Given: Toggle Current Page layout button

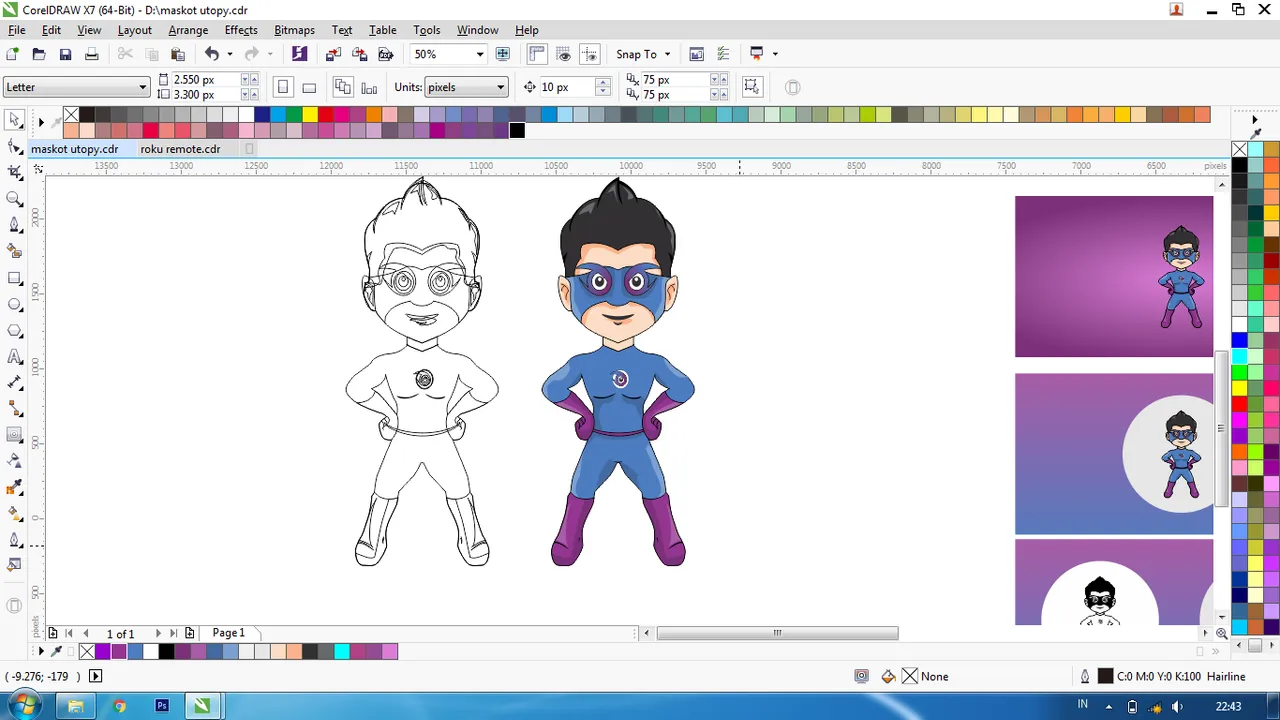Looking at the screenshot, I should pyautogui.click(x=369, y=87).
